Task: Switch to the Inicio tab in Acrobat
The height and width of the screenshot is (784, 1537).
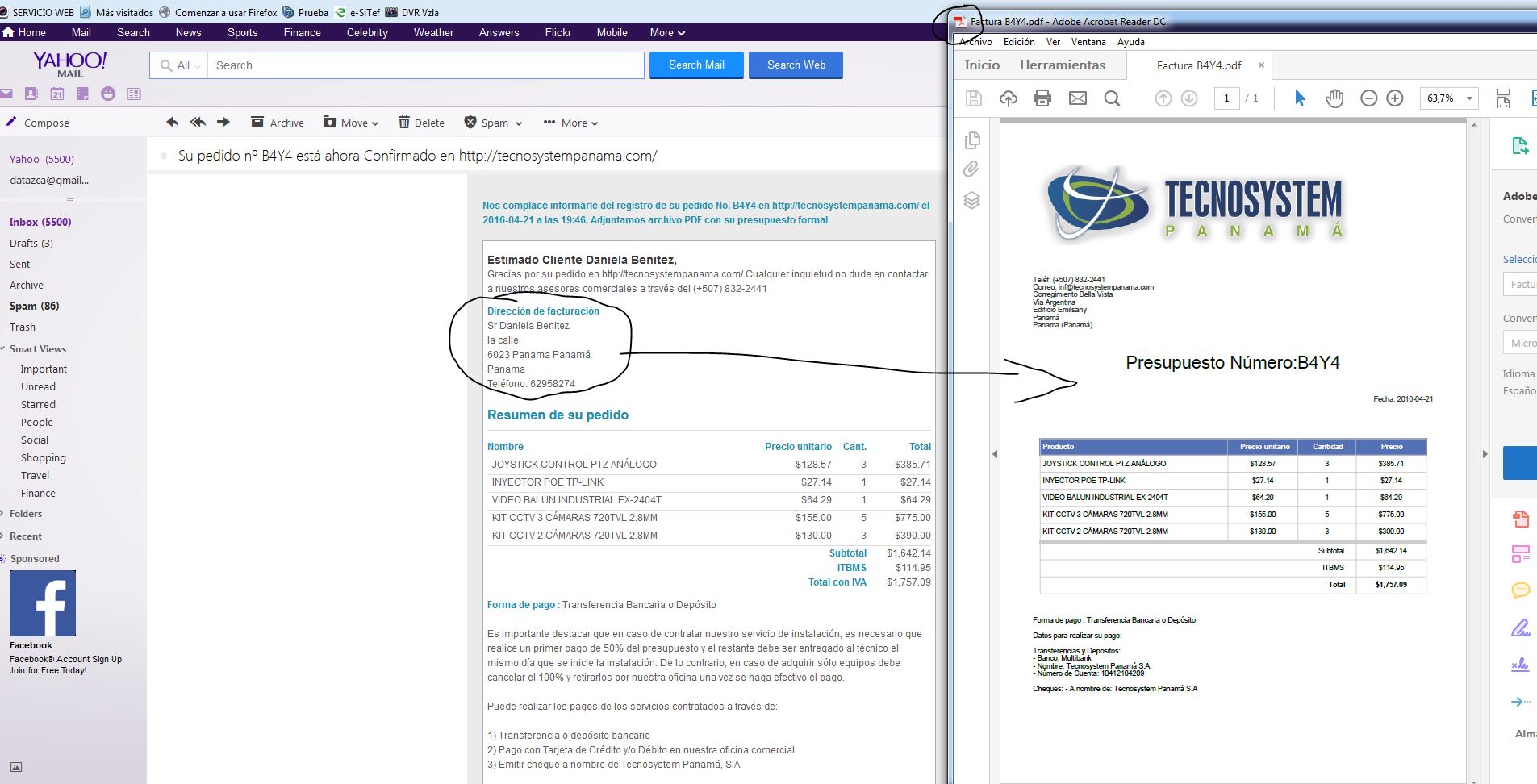Action: click(x=982, y=65)
